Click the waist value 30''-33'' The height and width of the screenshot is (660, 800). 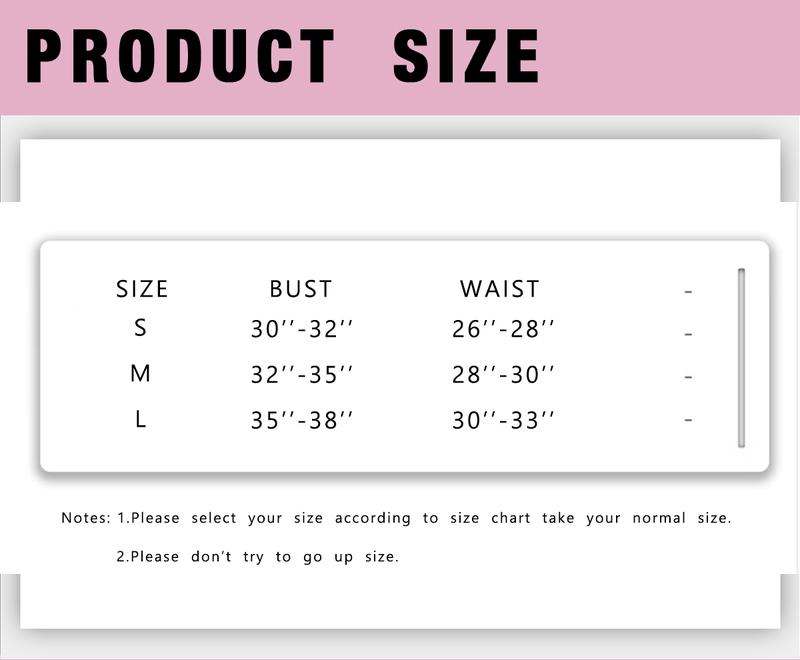click(x=503, y=421)
